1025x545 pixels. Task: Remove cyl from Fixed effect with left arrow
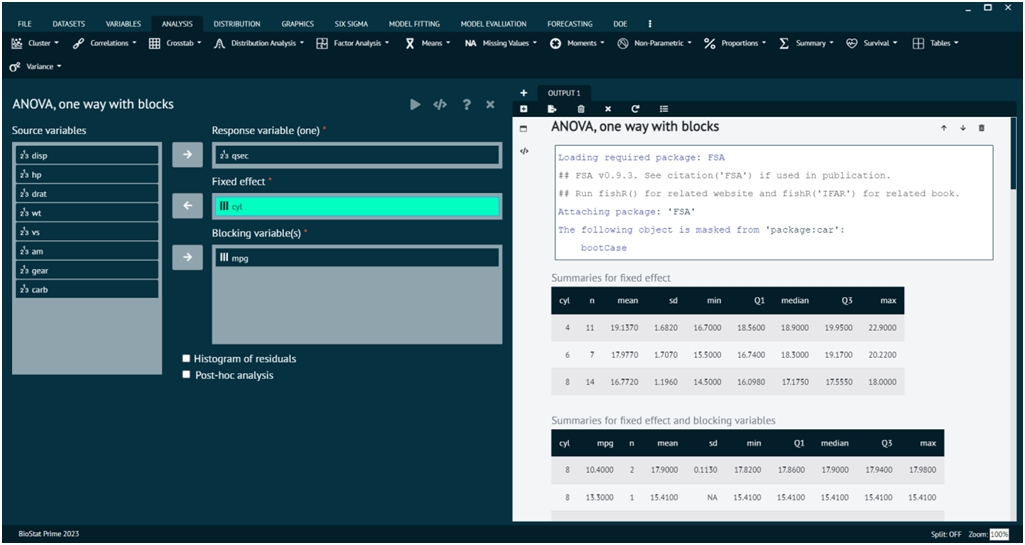click(x=188, y=206)
